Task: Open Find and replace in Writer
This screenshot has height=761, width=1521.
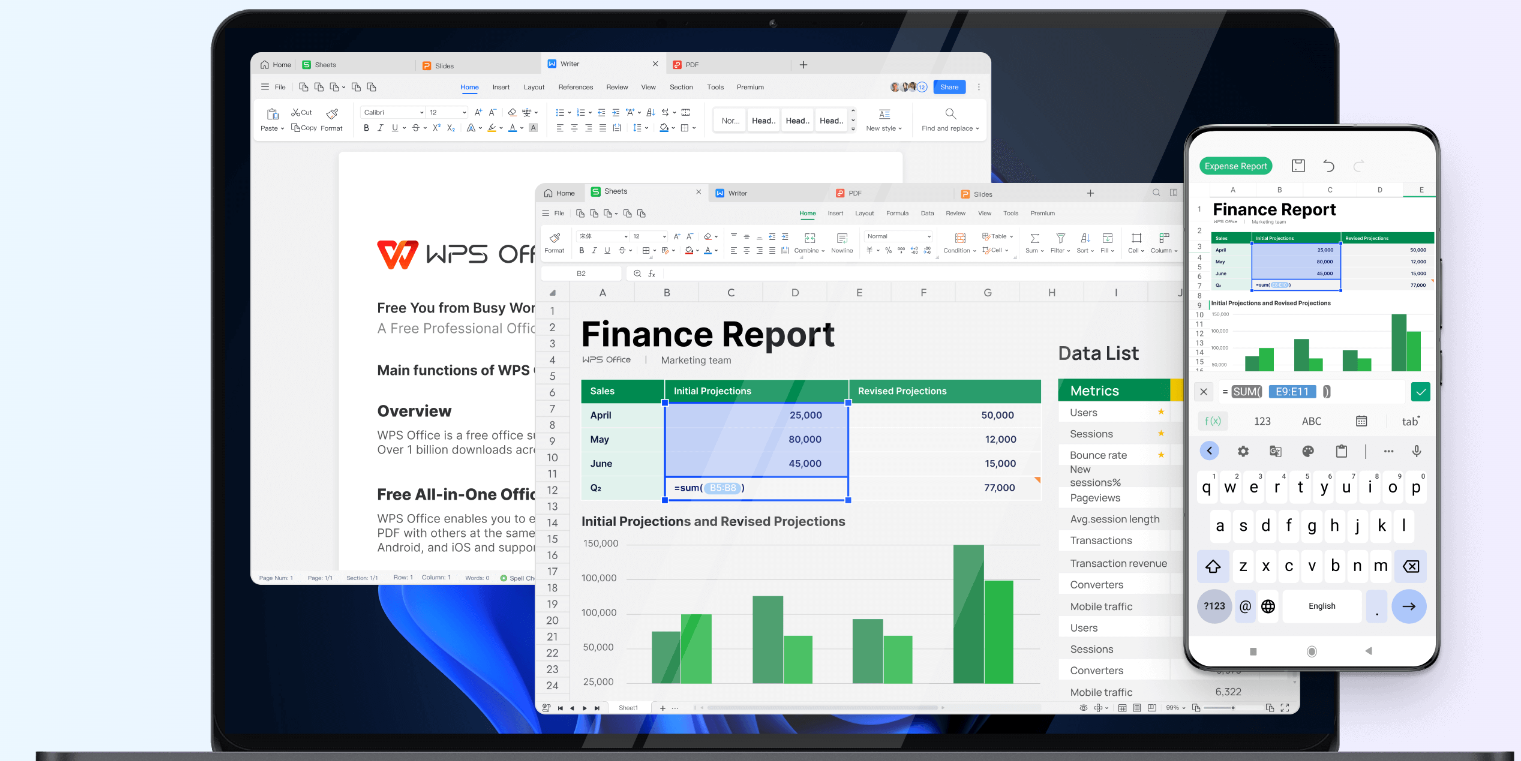Action: 950,121
